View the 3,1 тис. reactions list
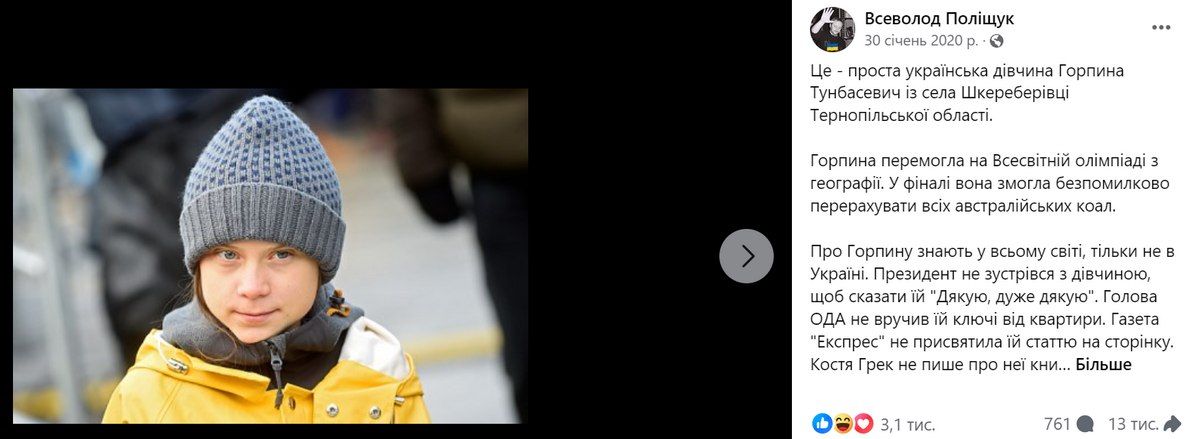Image resolution: width=1200 pixels, height=439 pixels. 907,424
